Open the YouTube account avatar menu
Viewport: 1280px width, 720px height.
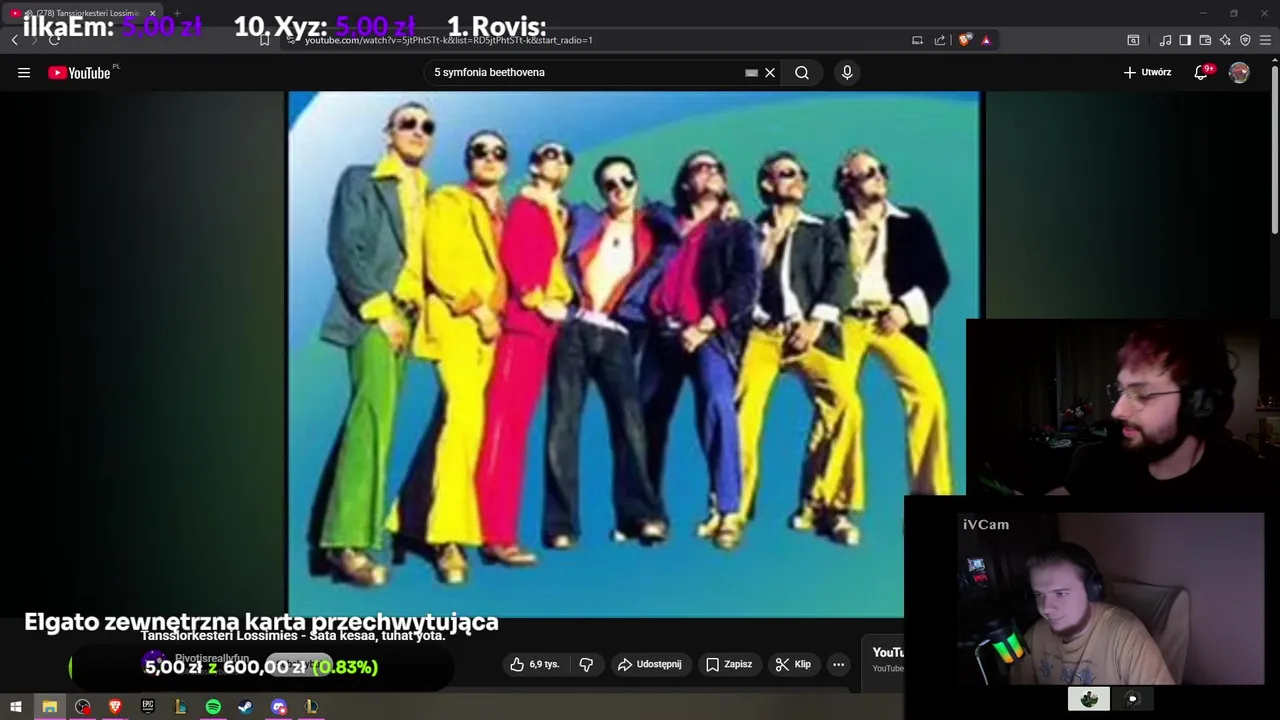click(x=1239, y=72)
